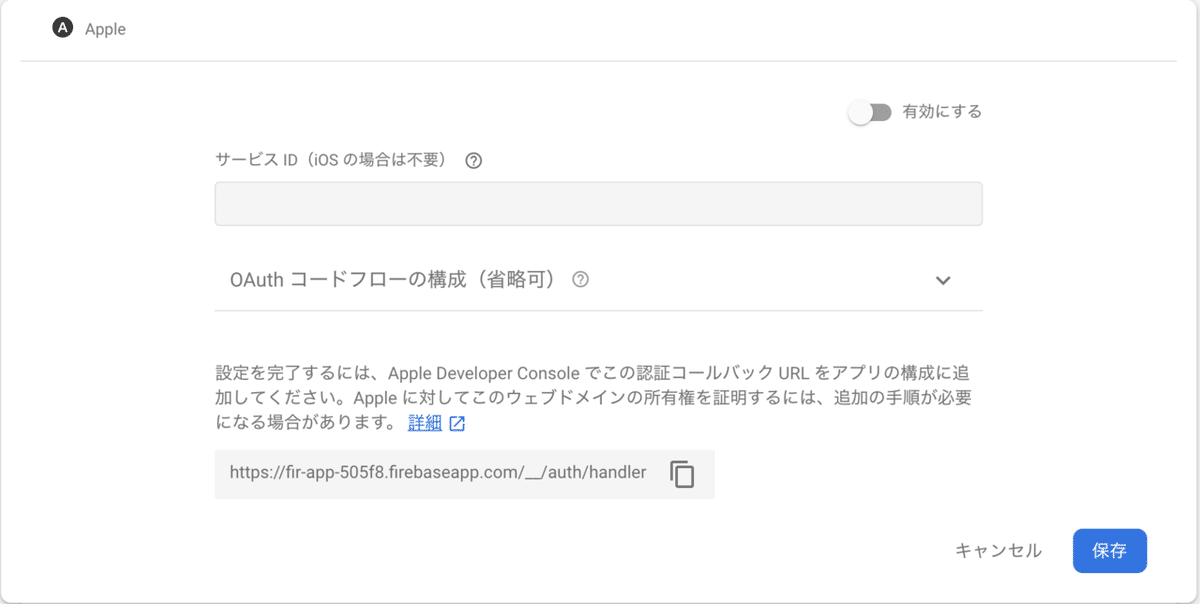Click the Apple provider logo icon
This screenshot has height=604, width=1200.
click(x=64, y=28)
